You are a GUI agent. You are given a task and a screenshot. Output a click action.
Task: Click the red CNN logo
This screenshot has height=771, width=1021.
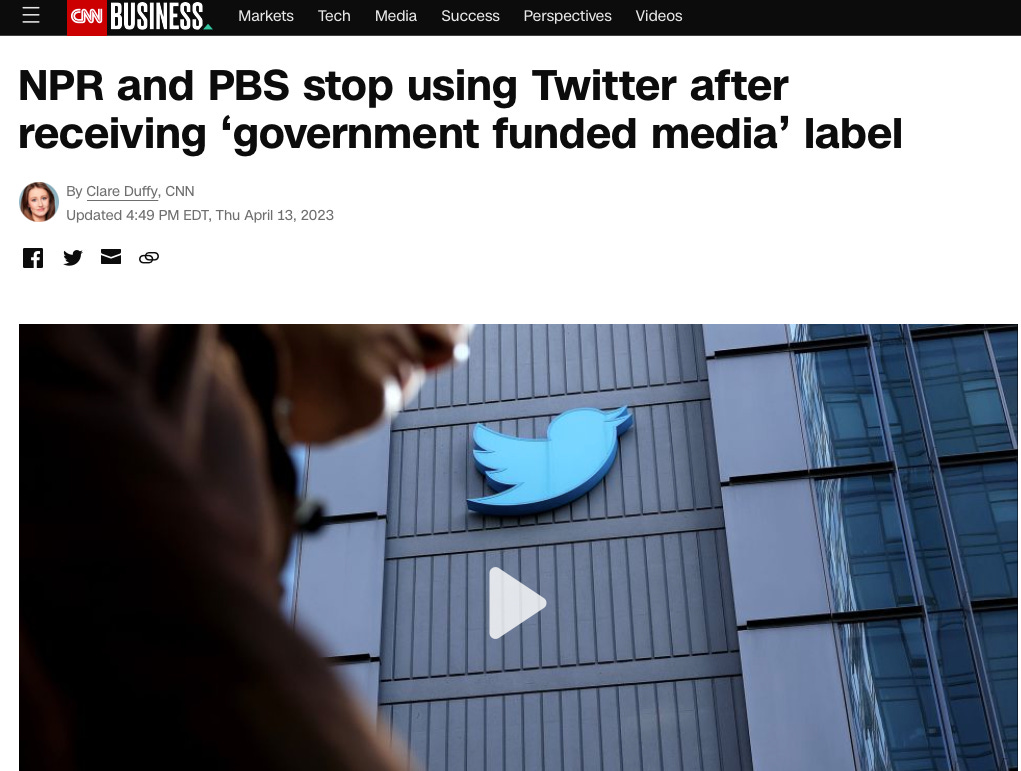(87, 17)
